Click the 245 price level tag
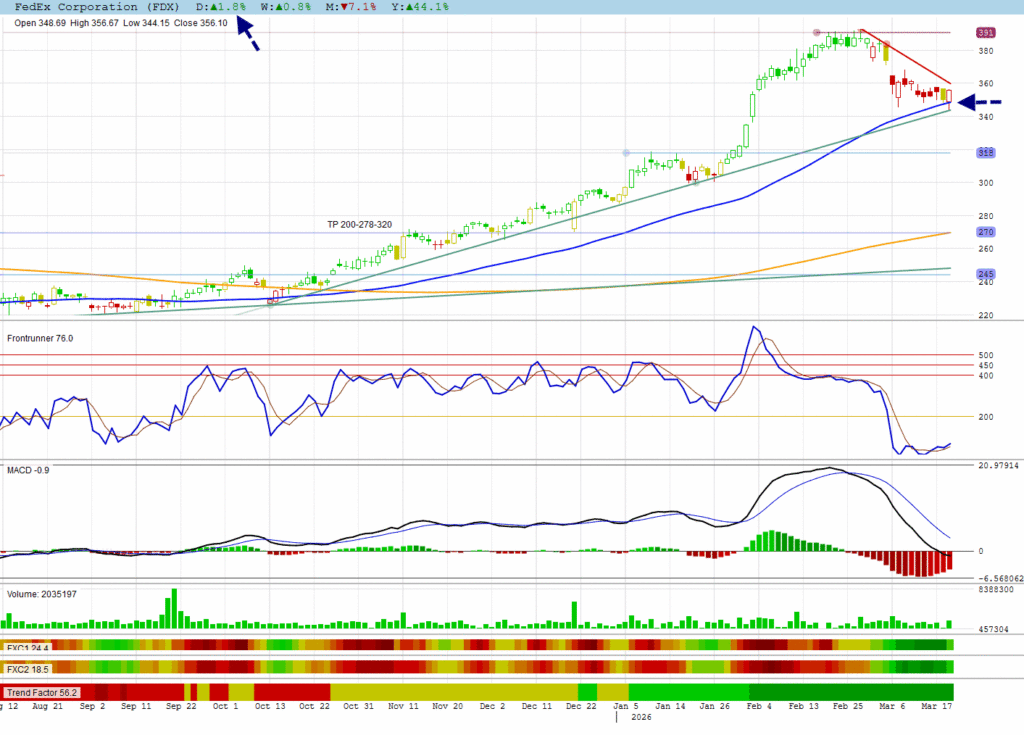Viewport: 1024px width, 735px height. (986, 274)
